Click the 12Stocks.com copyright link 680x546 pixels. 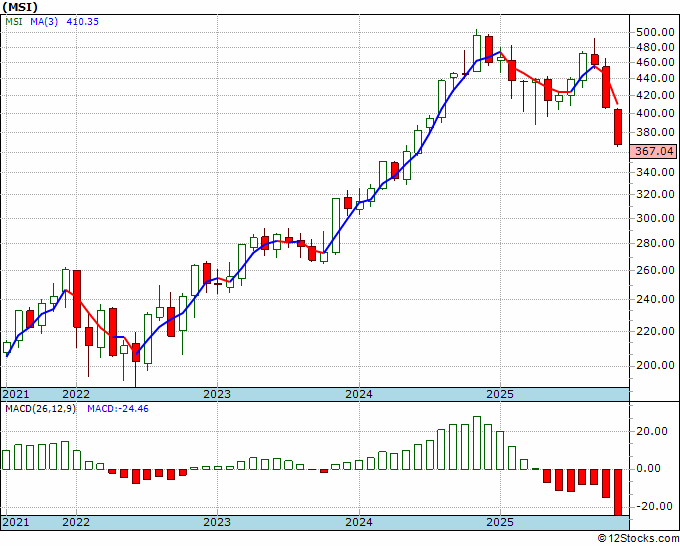click(x=638, y=539)
